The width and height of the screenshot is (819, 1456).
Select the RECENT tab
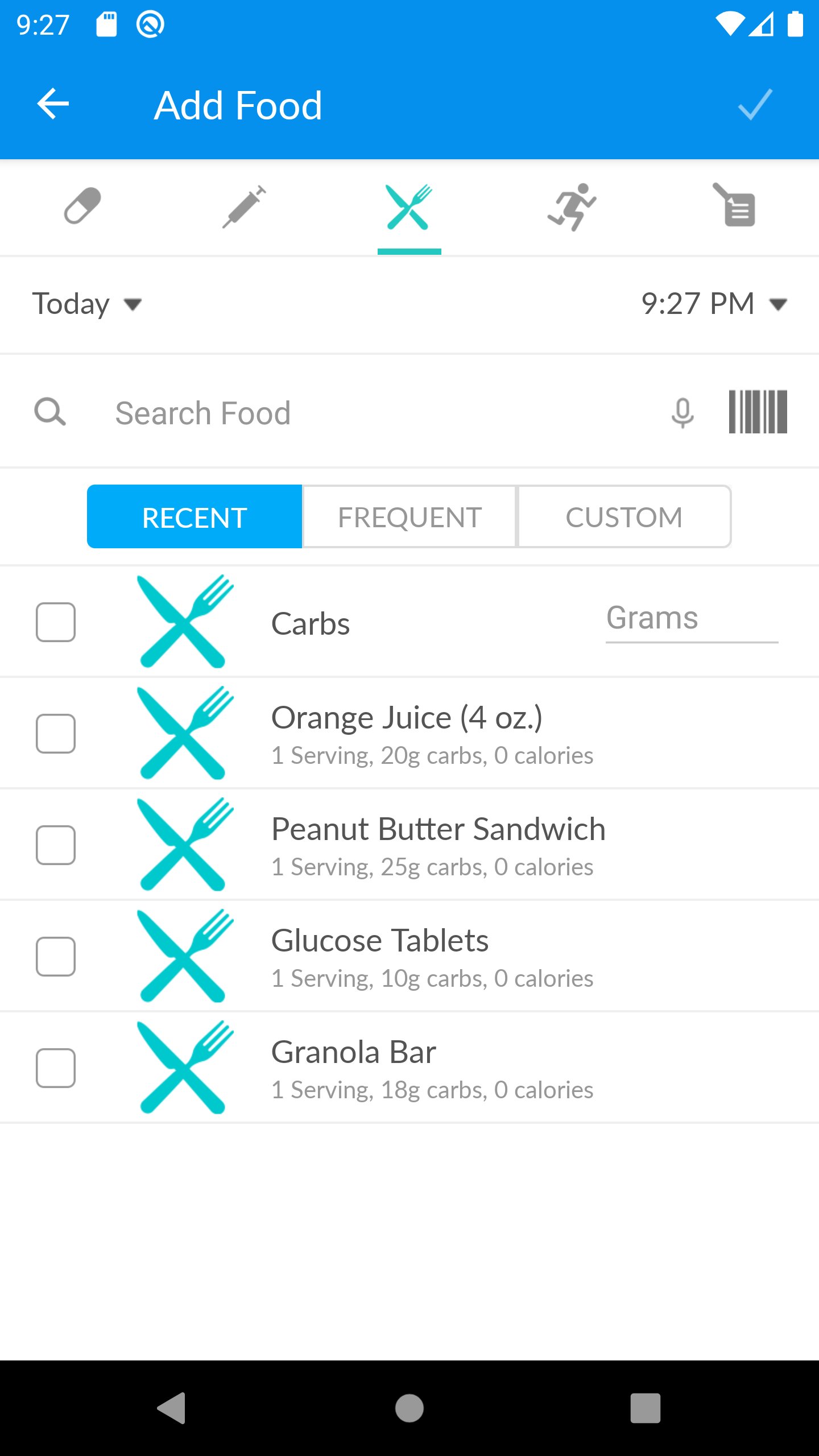(x=195, y=517)
